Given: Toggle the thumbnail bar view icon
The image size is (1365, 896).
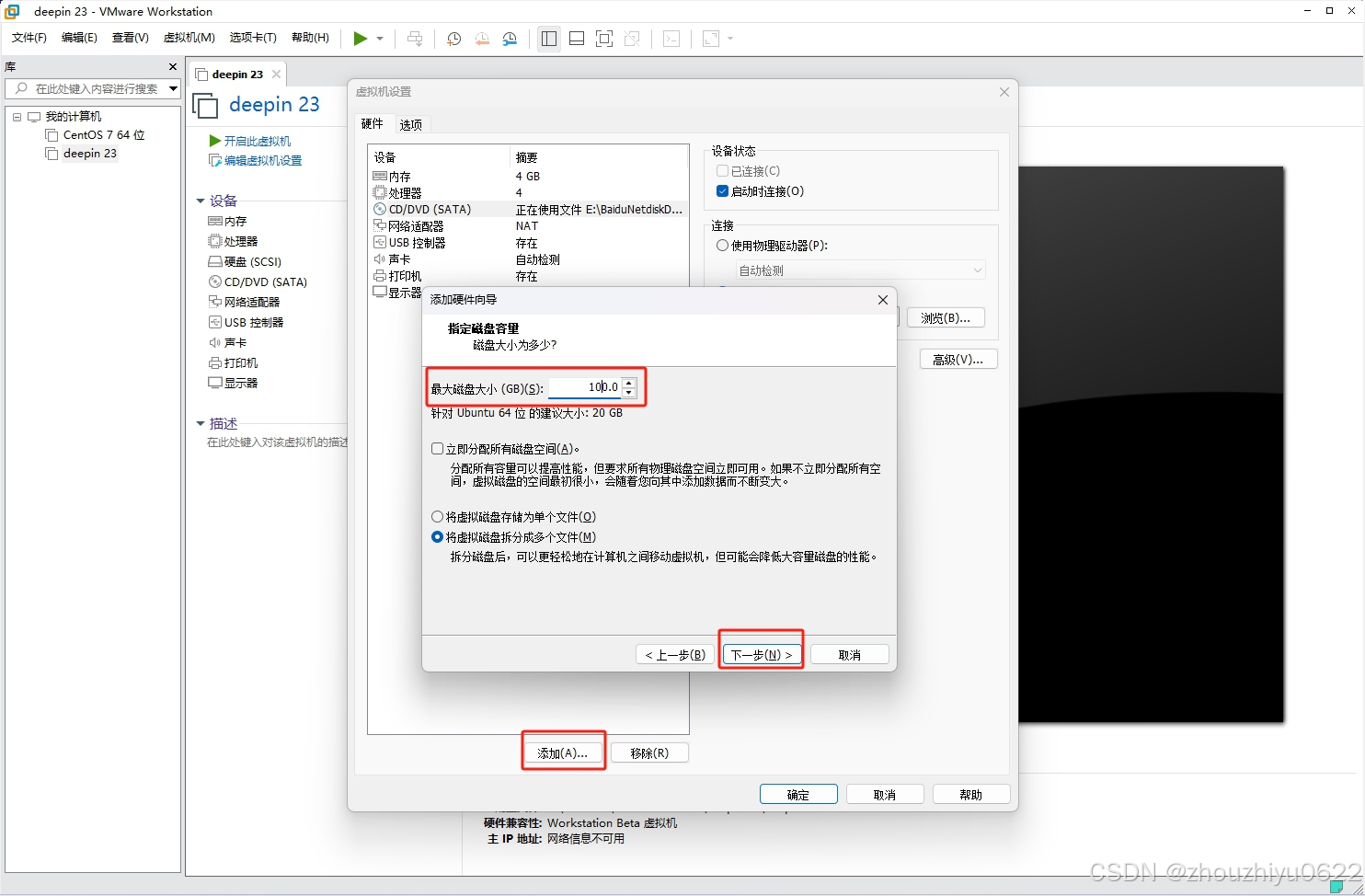Looking at the screenshot, I should (x=577, y=39).
